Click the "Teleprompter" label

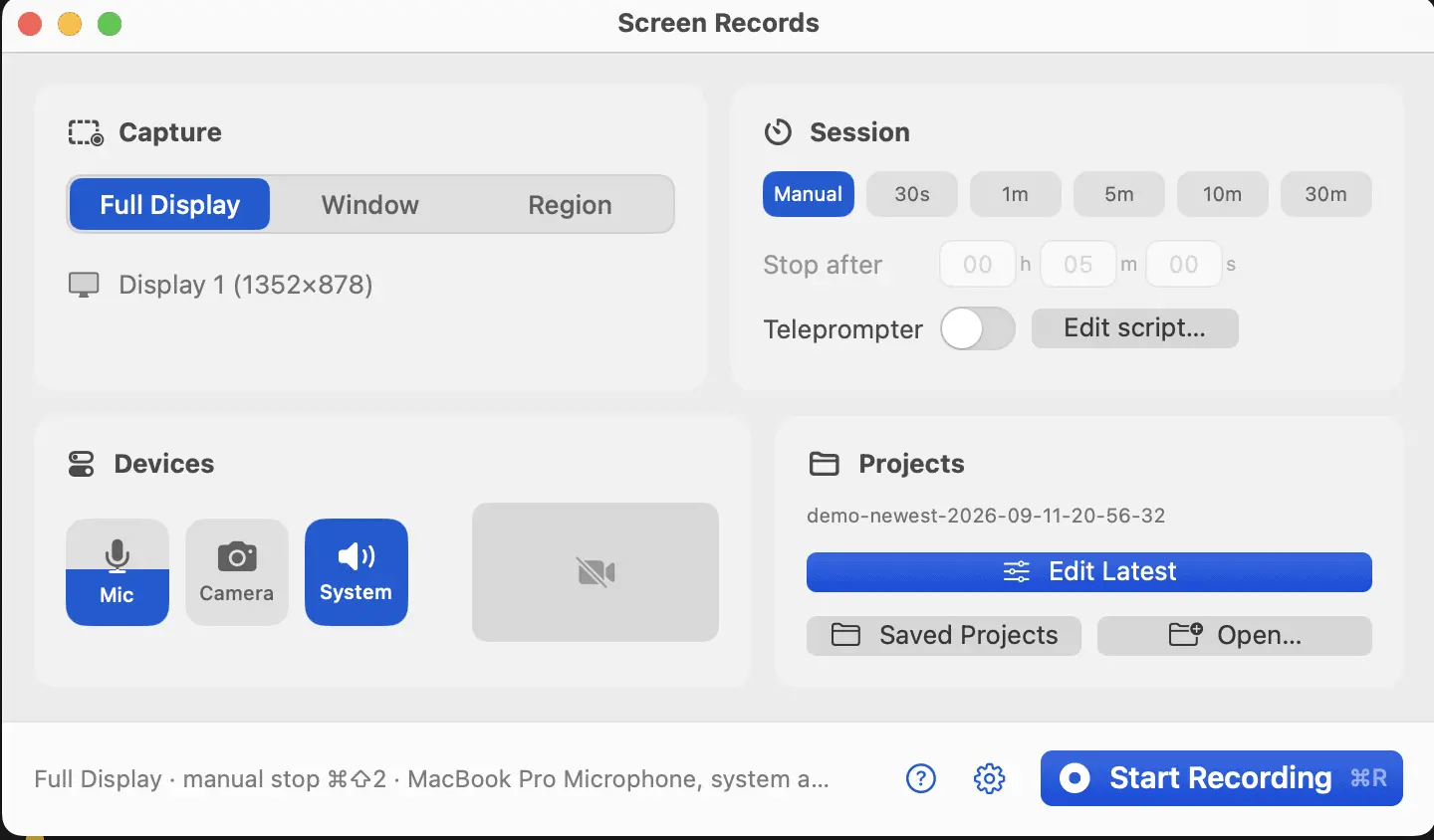[x=843, y=329]
